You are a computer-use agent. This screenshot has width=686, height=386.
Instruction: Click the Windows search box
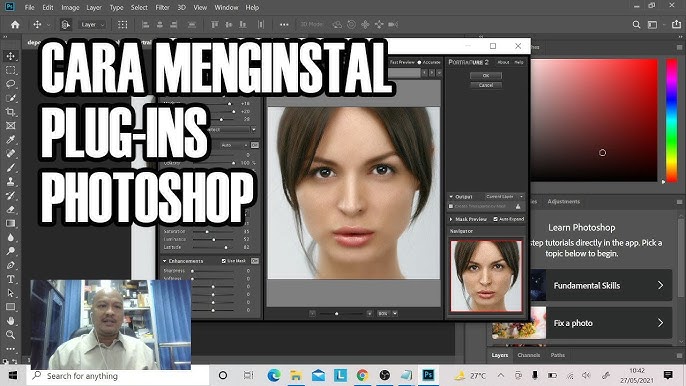point(118,375)
